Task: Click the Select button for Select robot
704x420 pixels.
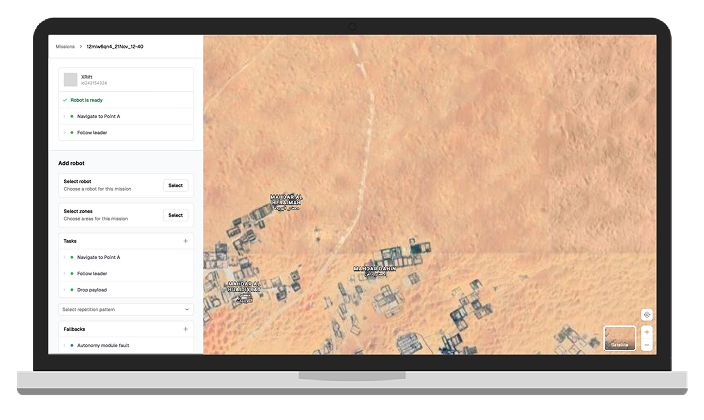Action: [x=176, y=186]
